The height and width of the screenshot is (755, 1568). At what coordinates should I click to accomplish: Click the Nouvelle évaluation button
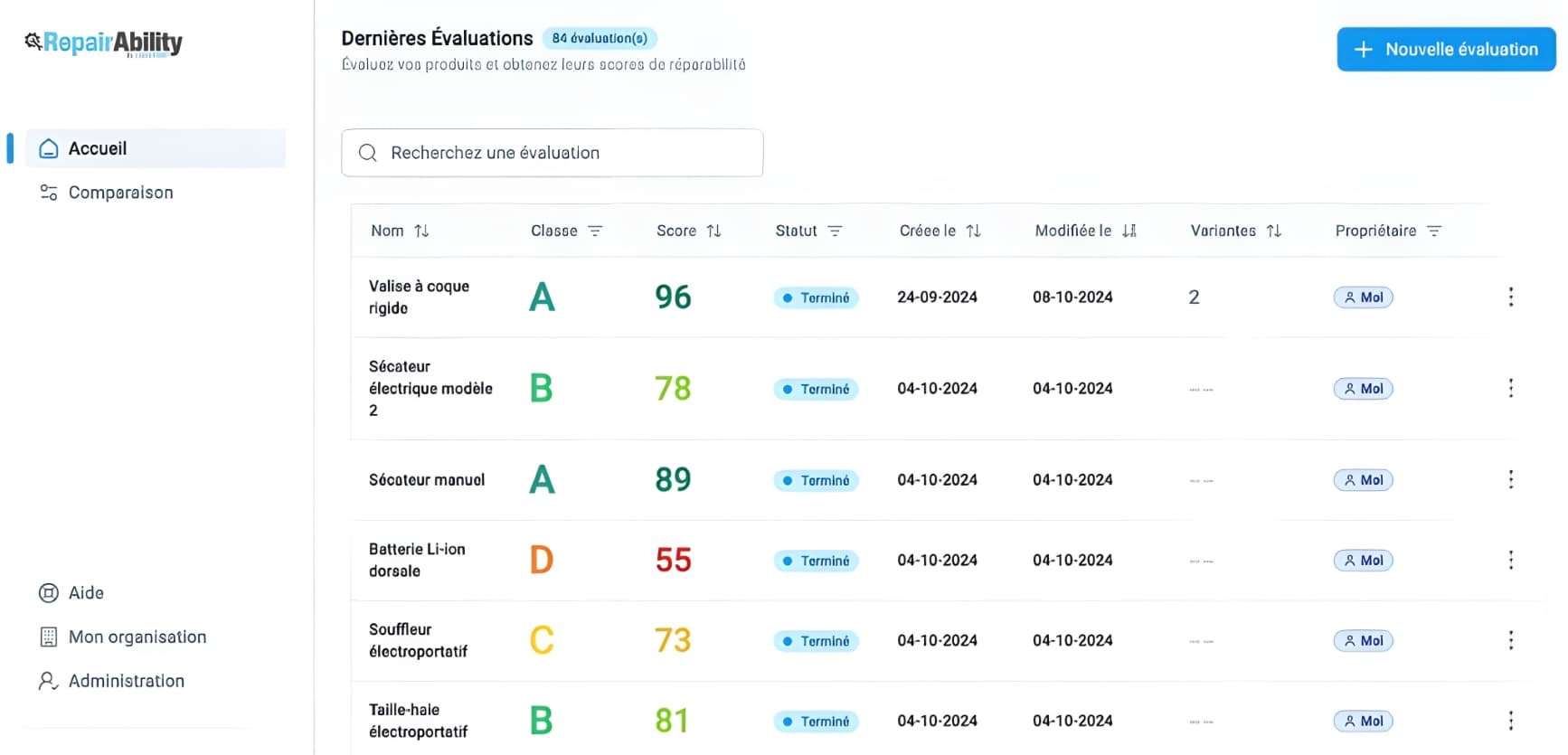[1446, 49]
